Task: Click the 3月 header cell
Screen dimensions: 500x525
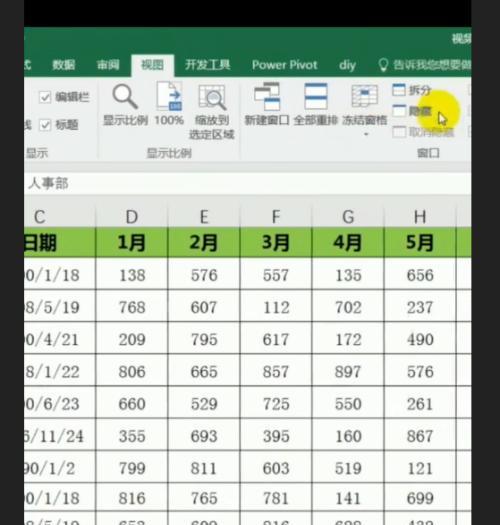Action: [276, 243]
